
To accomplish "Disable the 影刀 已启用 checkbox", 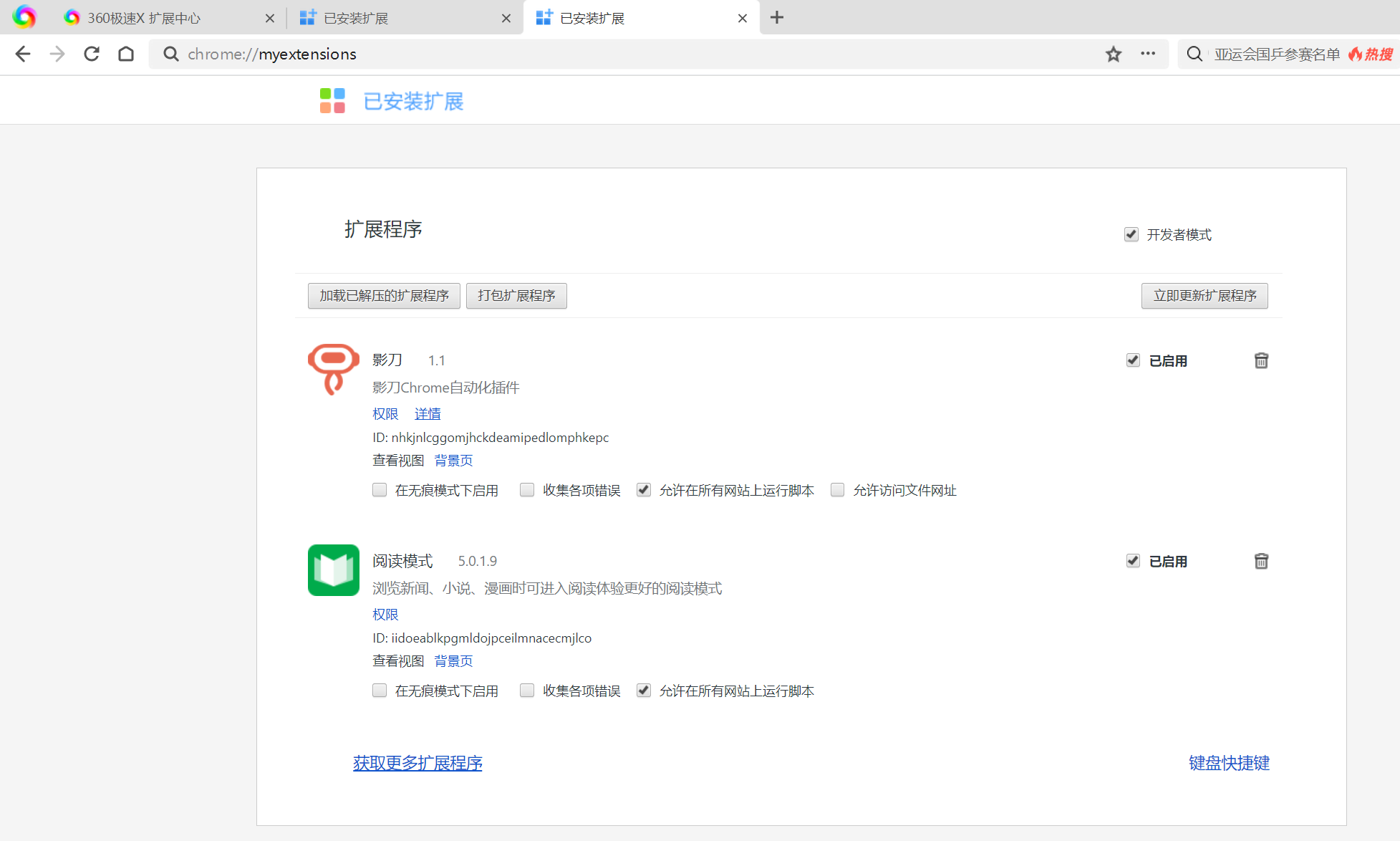I will point(1133,360).
